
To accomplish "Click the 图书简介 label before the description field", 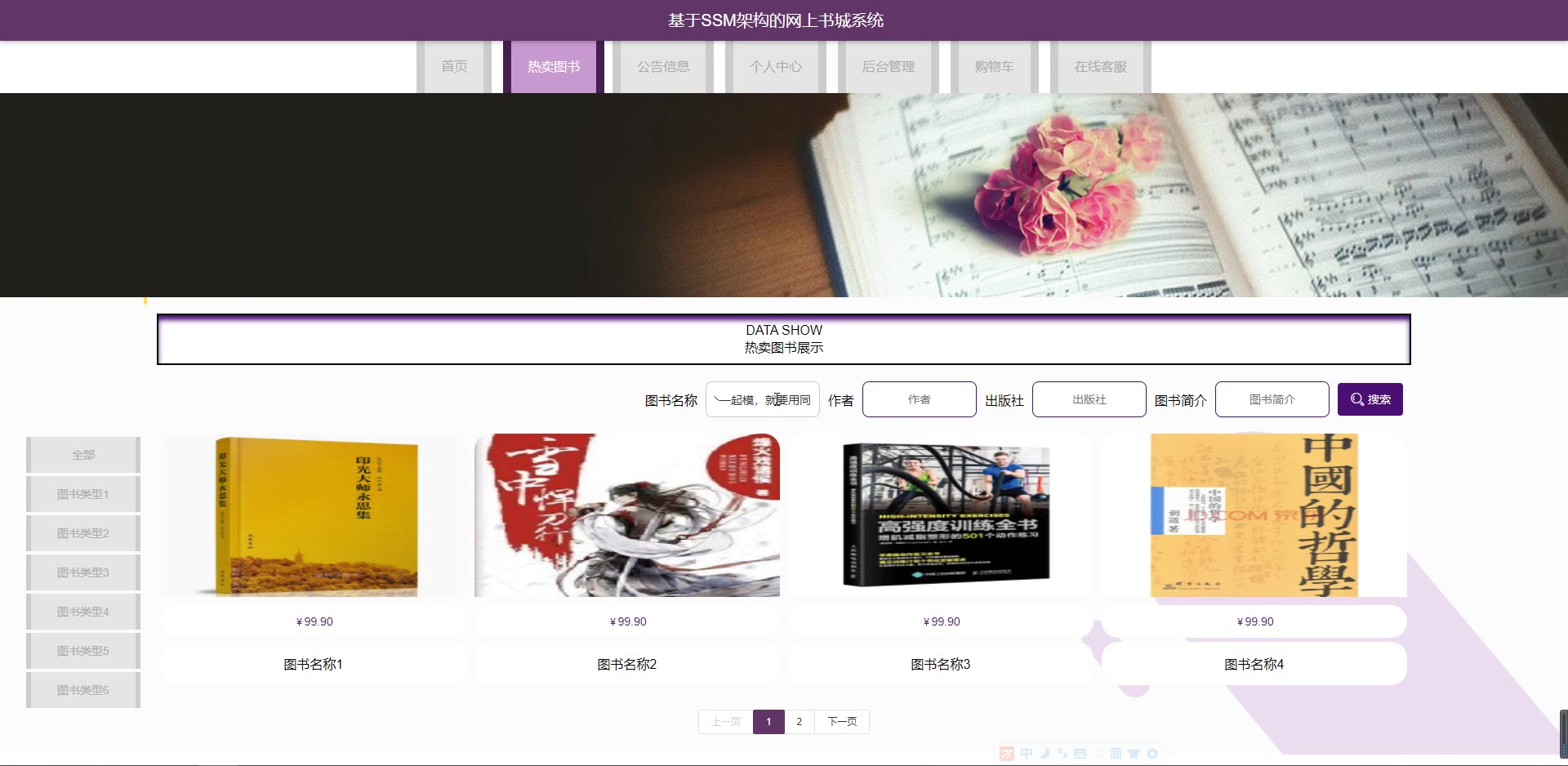I will pyautogui.click(x=1181, y=400).
